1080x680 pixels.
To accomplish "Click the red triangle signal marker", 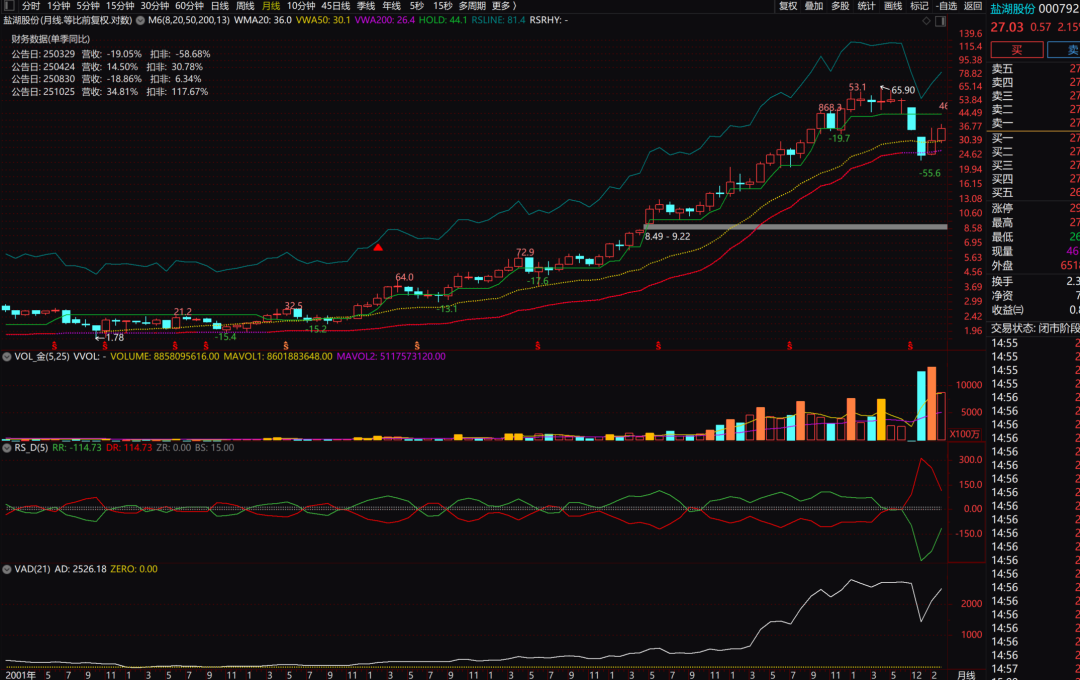I will 378,247.
